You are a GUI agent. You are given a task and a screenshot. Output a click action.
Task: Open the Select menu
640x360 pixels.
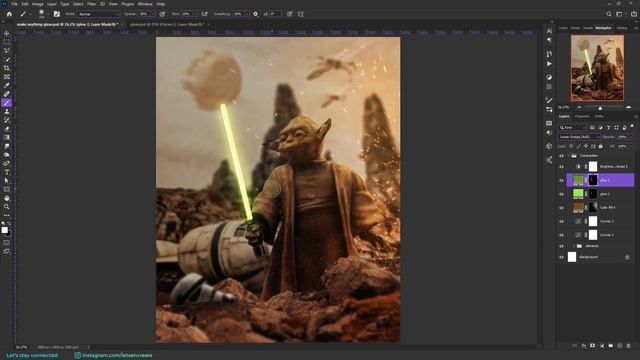coord(78,4)
